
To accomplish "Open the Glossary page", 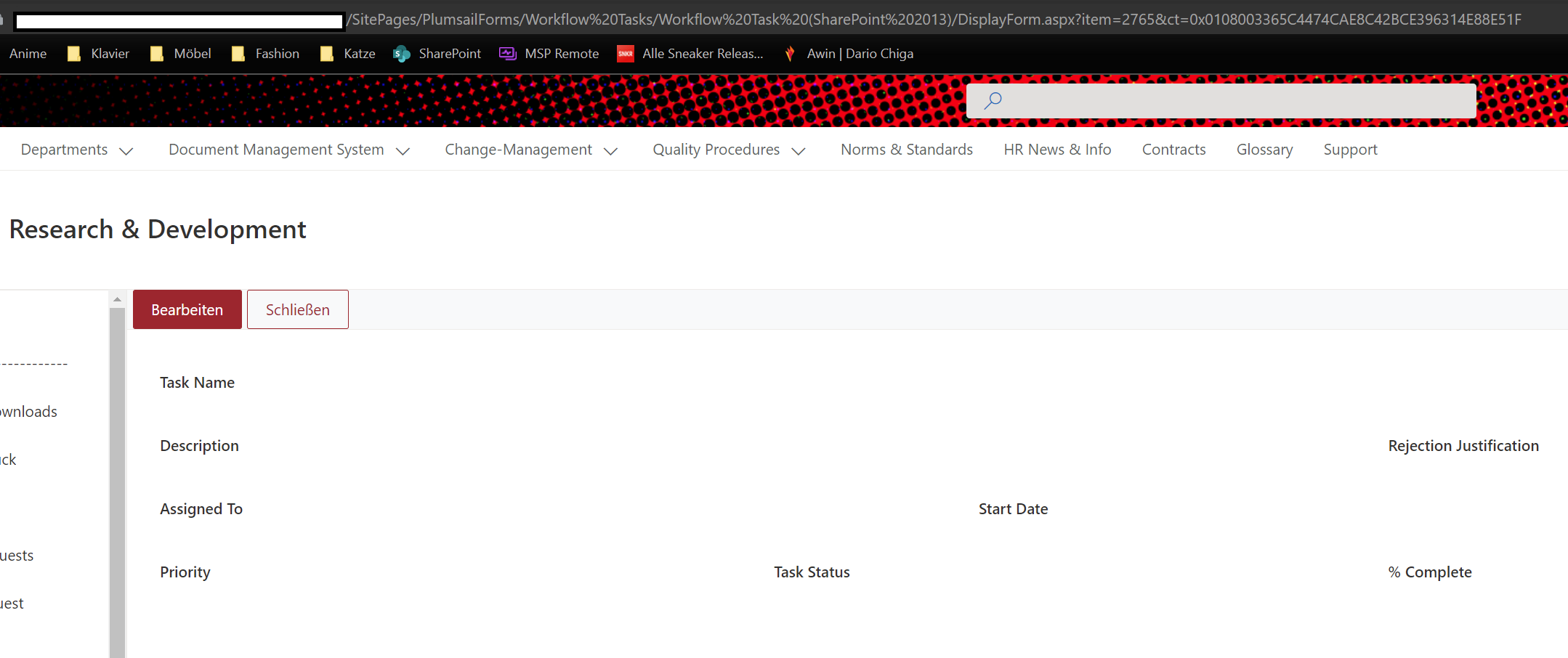I will point(1264,150).
